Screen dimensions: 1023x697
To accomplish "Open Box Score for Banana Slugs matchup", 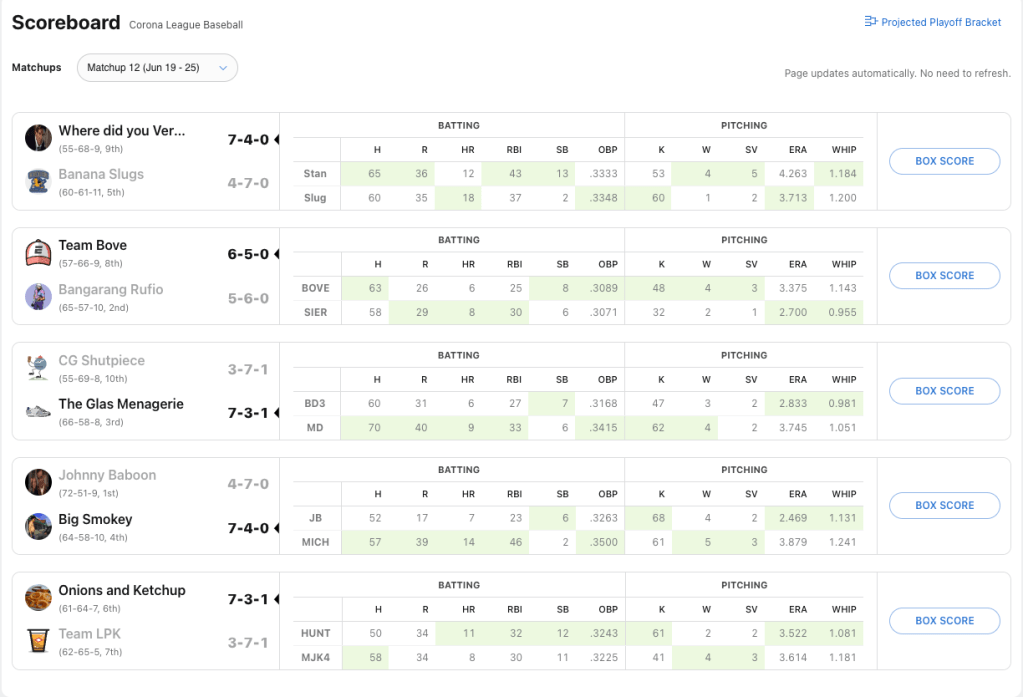I will coord(944,161).
